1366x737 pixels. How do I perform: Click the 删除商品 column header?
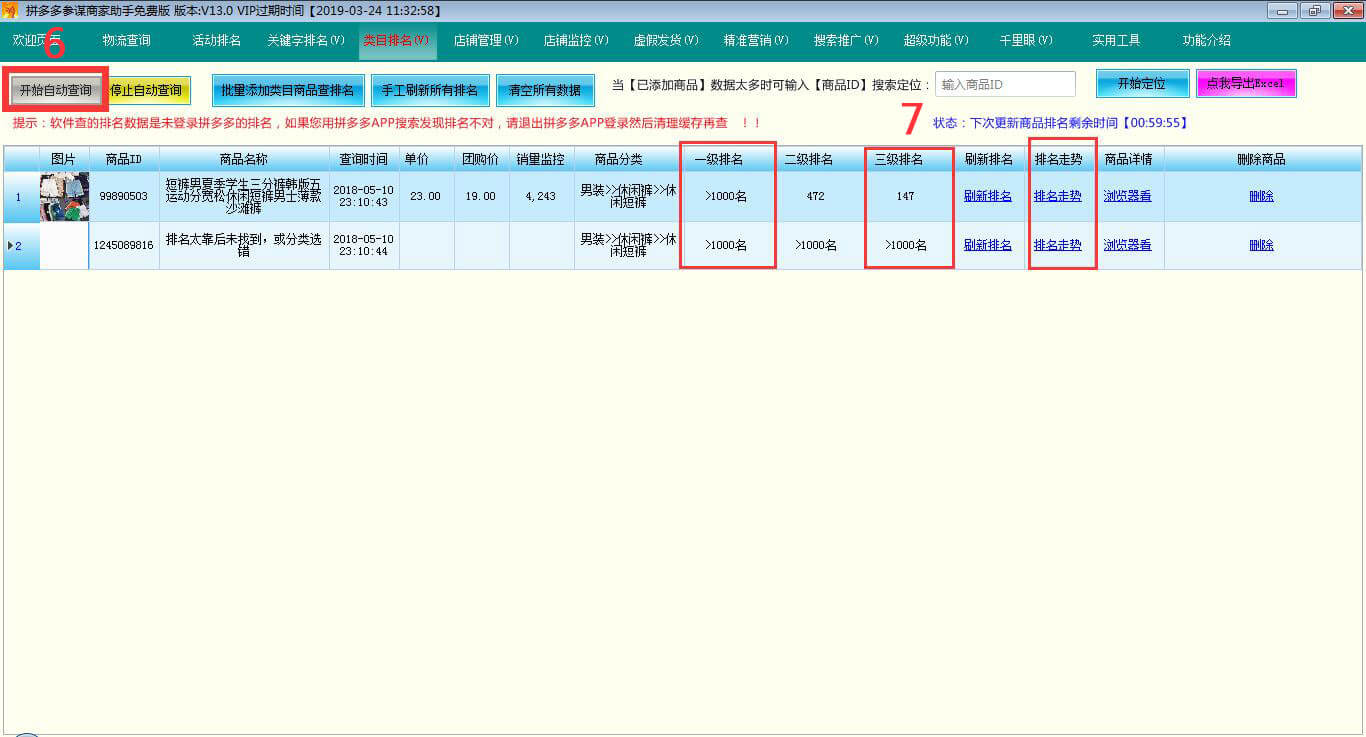pyautogui.click(x=1262, y=159)
